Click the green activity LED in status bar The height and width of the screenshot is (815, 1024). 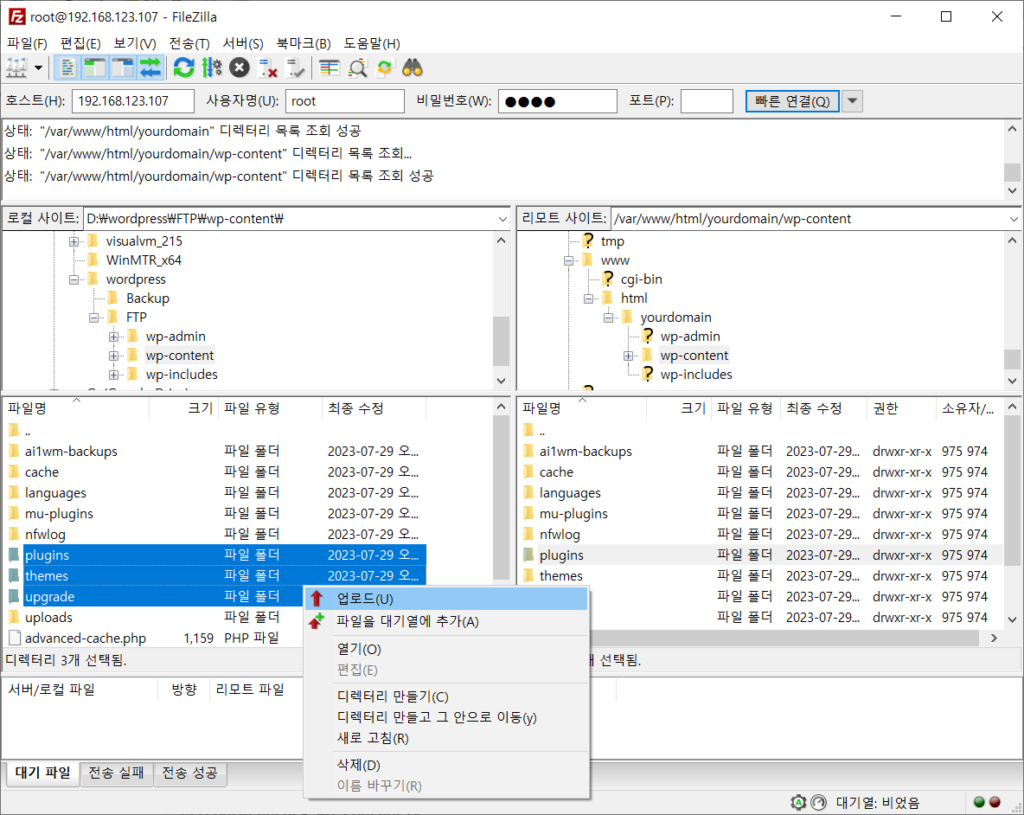tap(979, 803)
